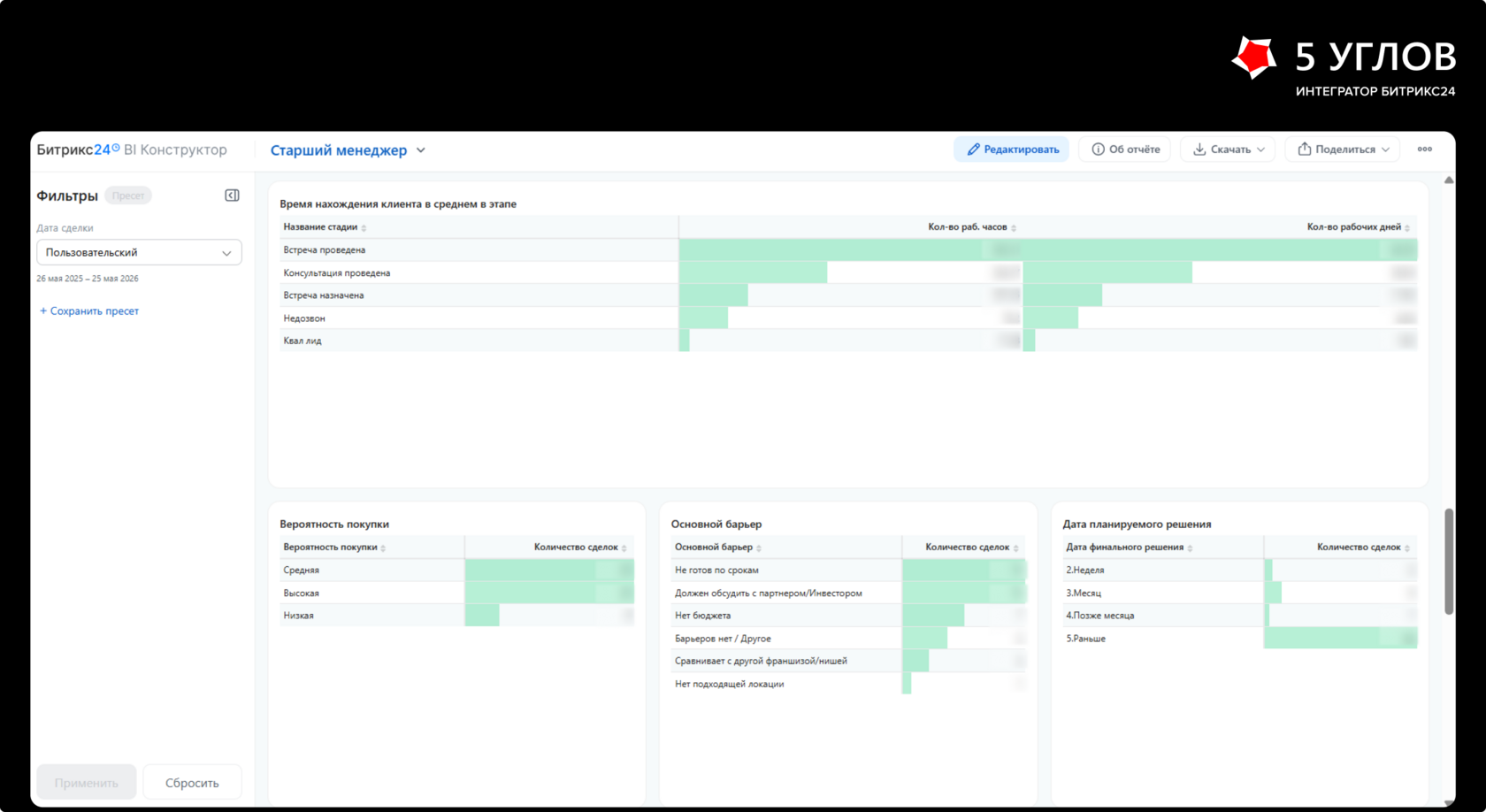Sort the Вероятность покупки column header
The height and width of the screenshot is (812, 1486).
[334, 548]
